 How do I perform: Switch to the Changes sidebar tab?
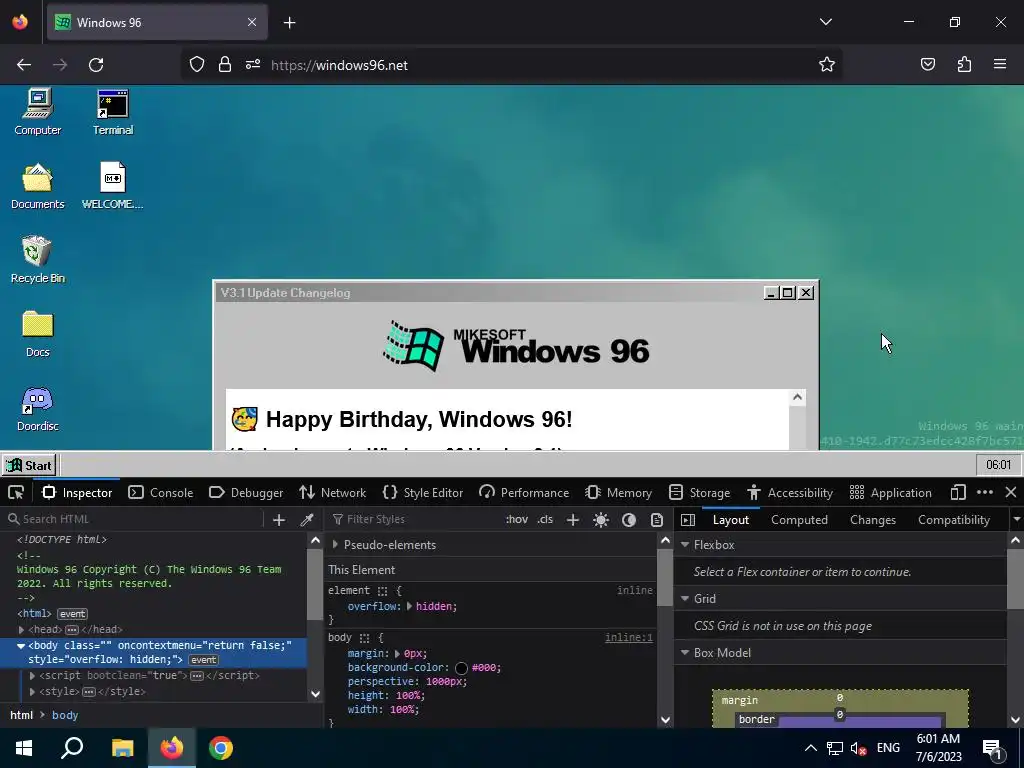(x=872, y=520)
